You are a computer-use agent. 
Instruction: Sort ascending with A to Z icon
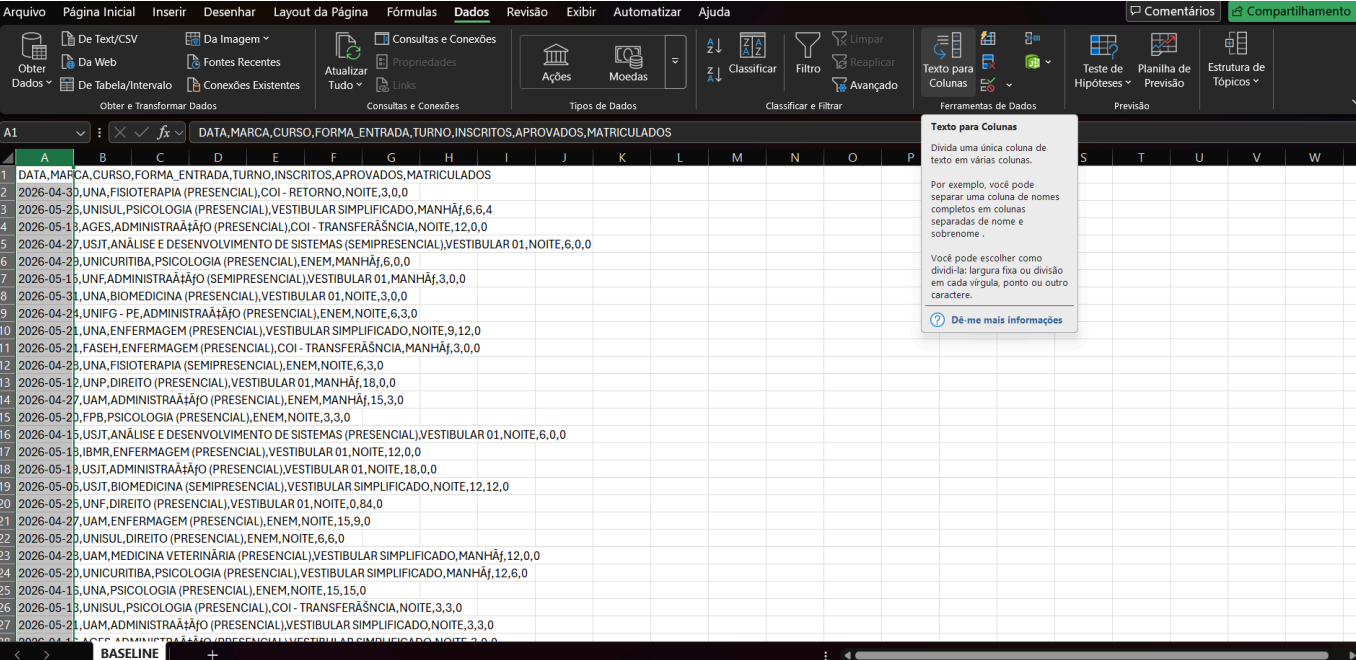coord(714,45)
